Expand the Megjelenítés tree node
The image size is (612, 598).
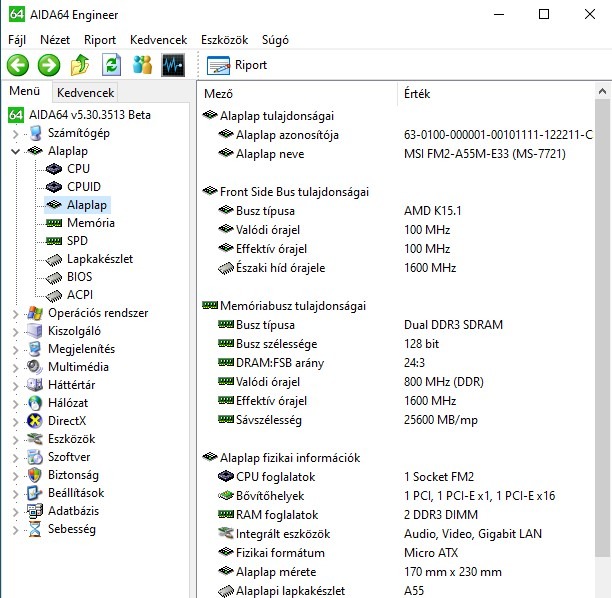point(15,350)
